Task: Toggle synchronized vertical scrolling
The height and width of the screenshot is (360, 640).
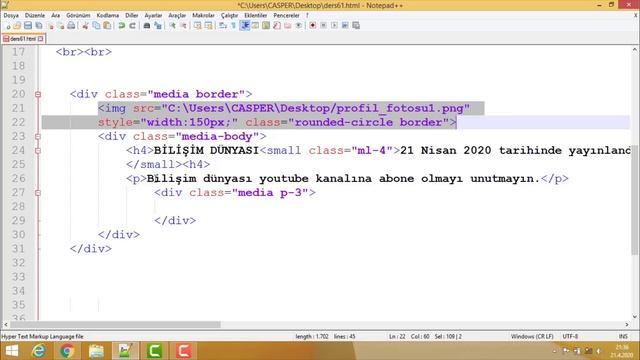Action: click(x=198, y=26)
